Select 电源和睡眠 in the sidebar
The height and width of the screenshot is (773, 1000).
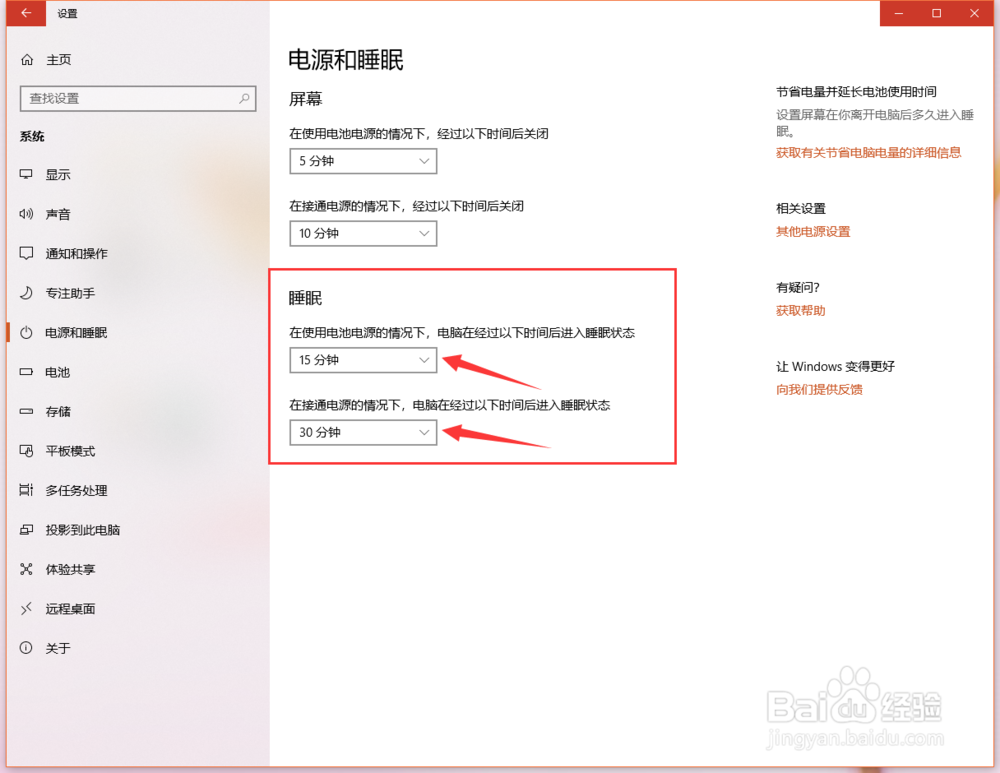(x=77, y=333)
